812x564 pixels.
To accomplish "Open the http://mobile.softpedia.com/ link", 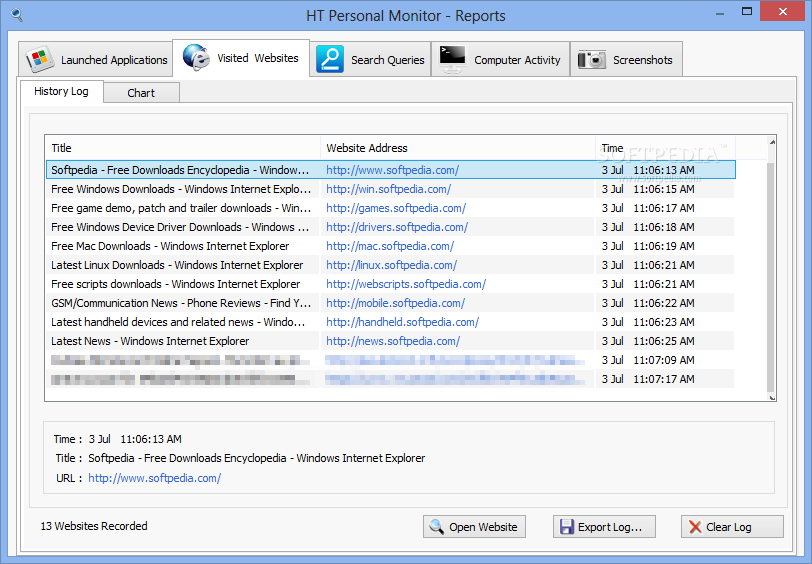I will [396, 303].
